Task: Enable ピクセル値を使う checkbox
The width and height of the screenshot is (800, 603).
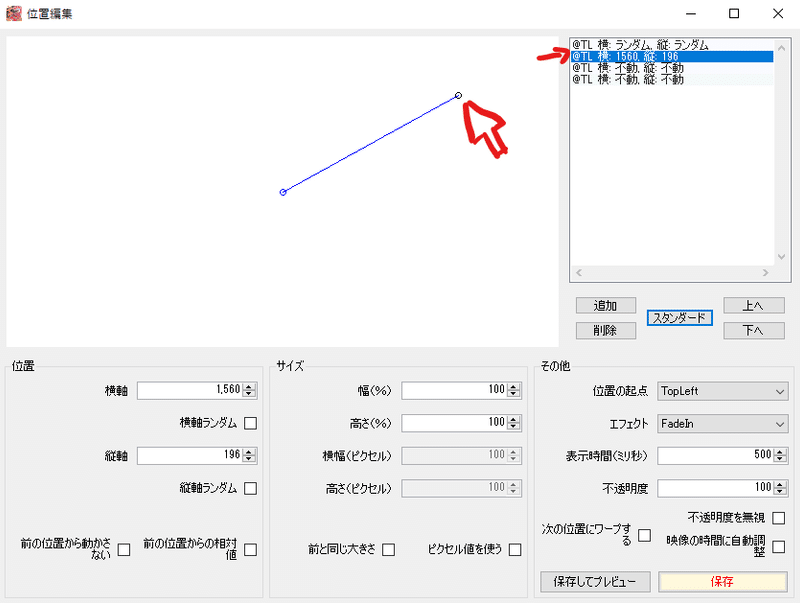Action: click(515, 550)
